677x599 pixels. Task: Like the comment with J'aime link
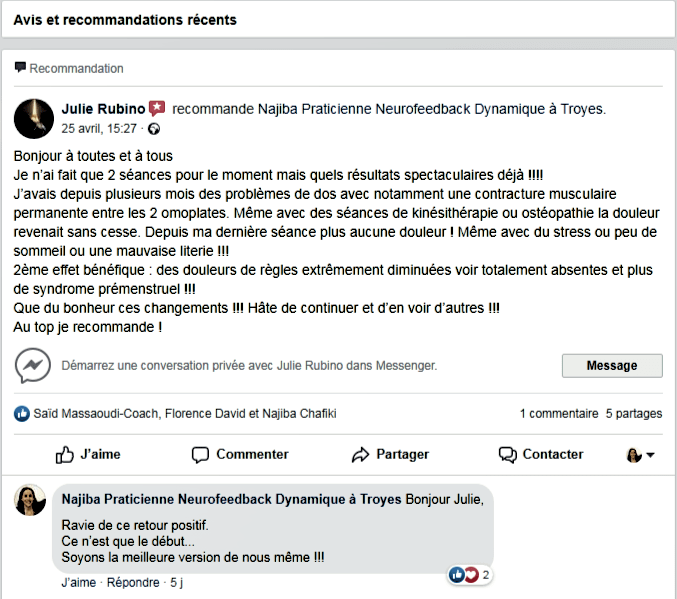point(78,582)
